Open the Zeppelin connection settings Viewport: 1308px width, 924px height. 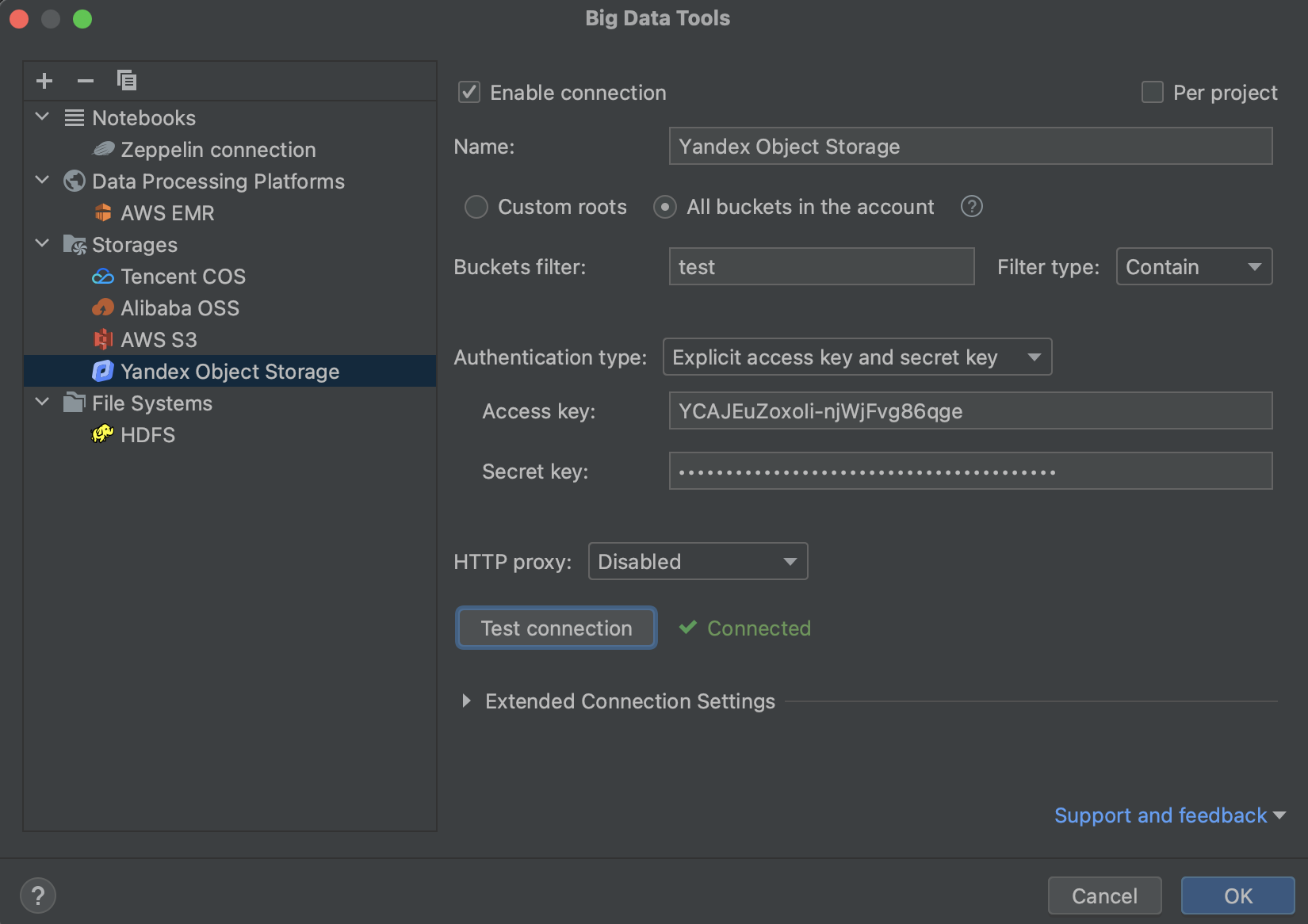point(217,149)
